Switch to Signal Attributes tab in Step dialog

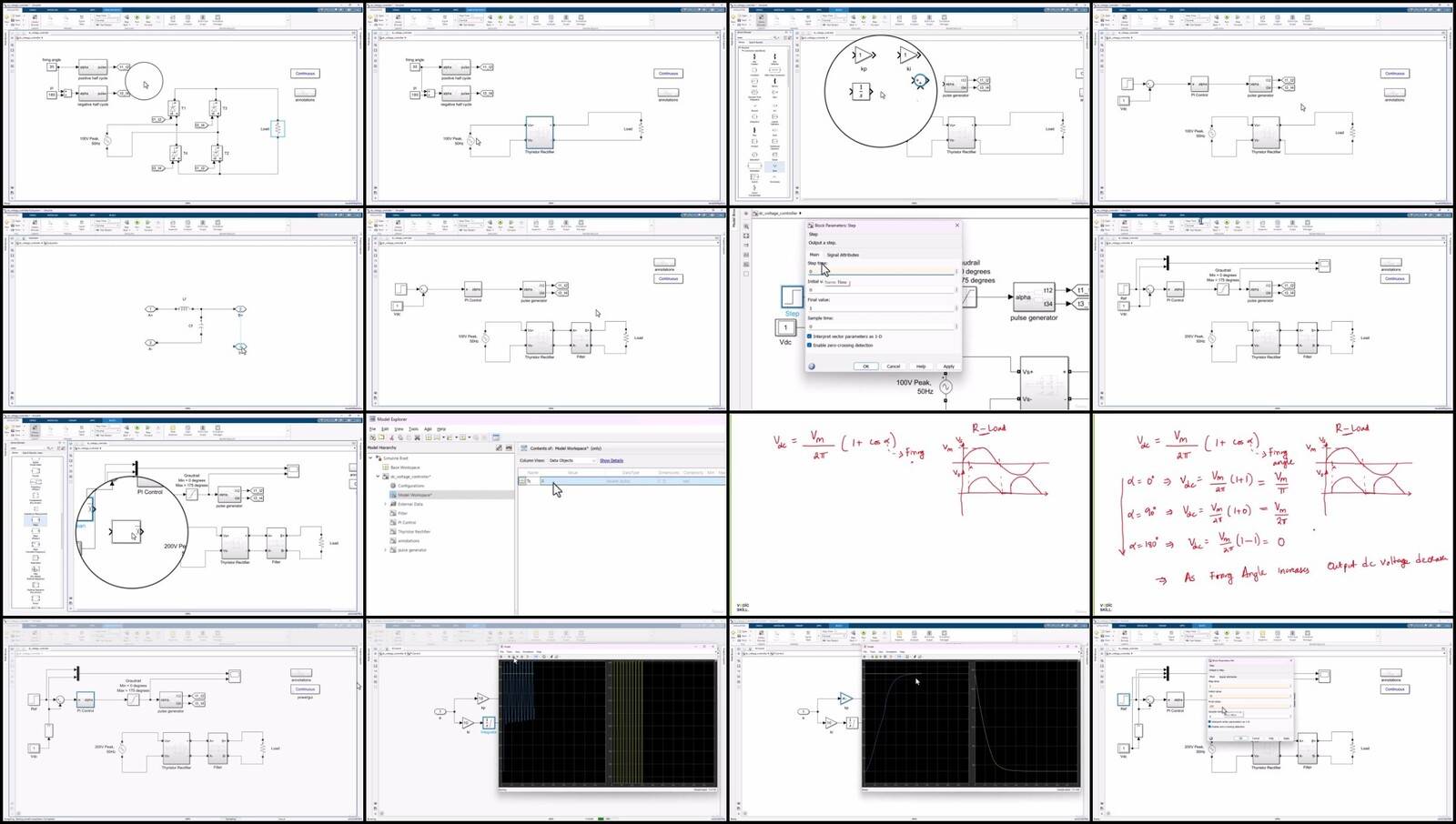click(x=843, y=255)
